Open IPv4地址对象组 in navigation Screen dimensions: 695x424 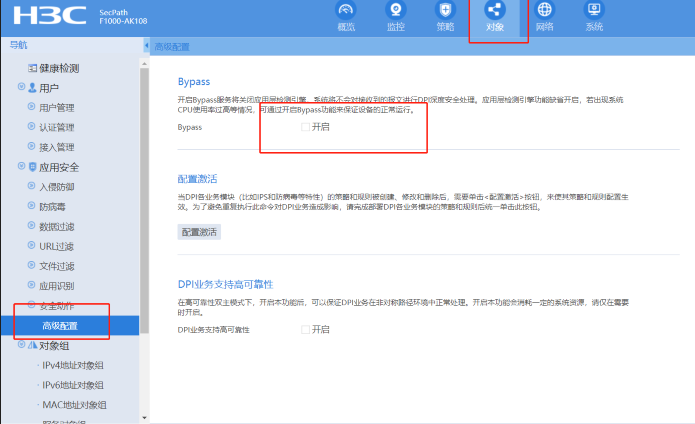pos(73,366)
